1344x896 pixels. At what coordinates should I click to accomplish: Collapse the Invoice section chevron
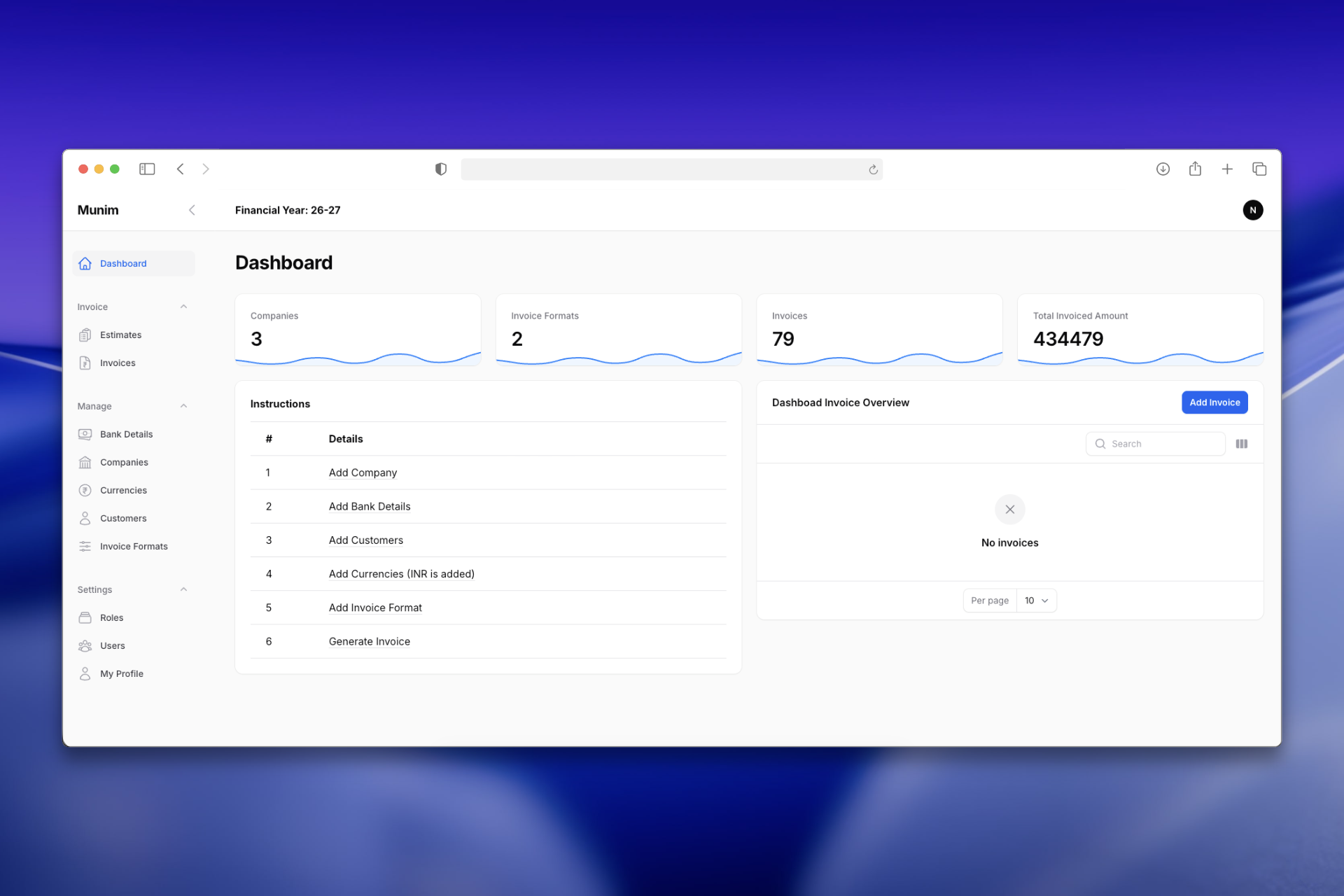183,307
